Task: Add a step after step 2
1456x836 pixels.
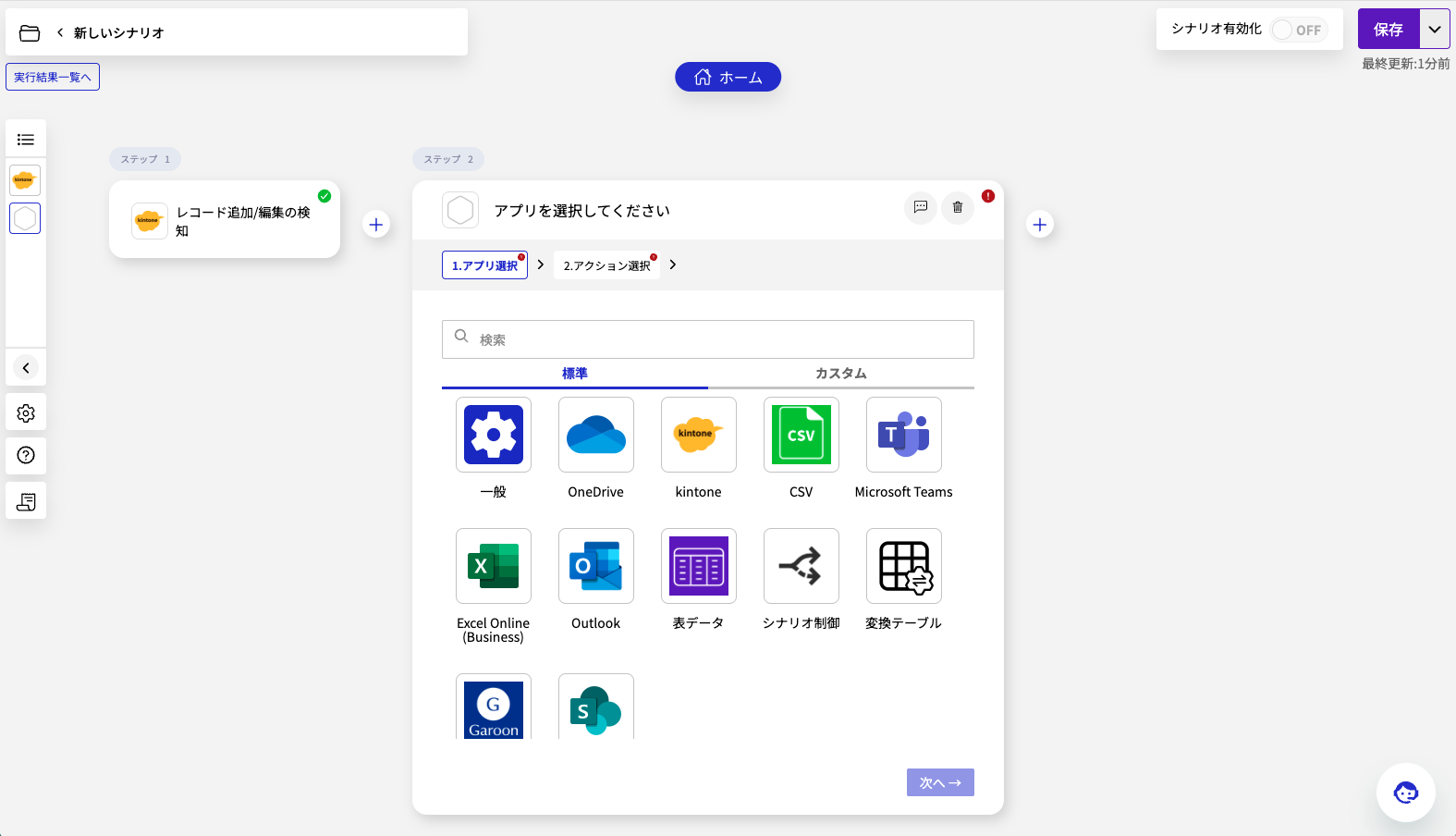Action: [x=1040, y=225]
